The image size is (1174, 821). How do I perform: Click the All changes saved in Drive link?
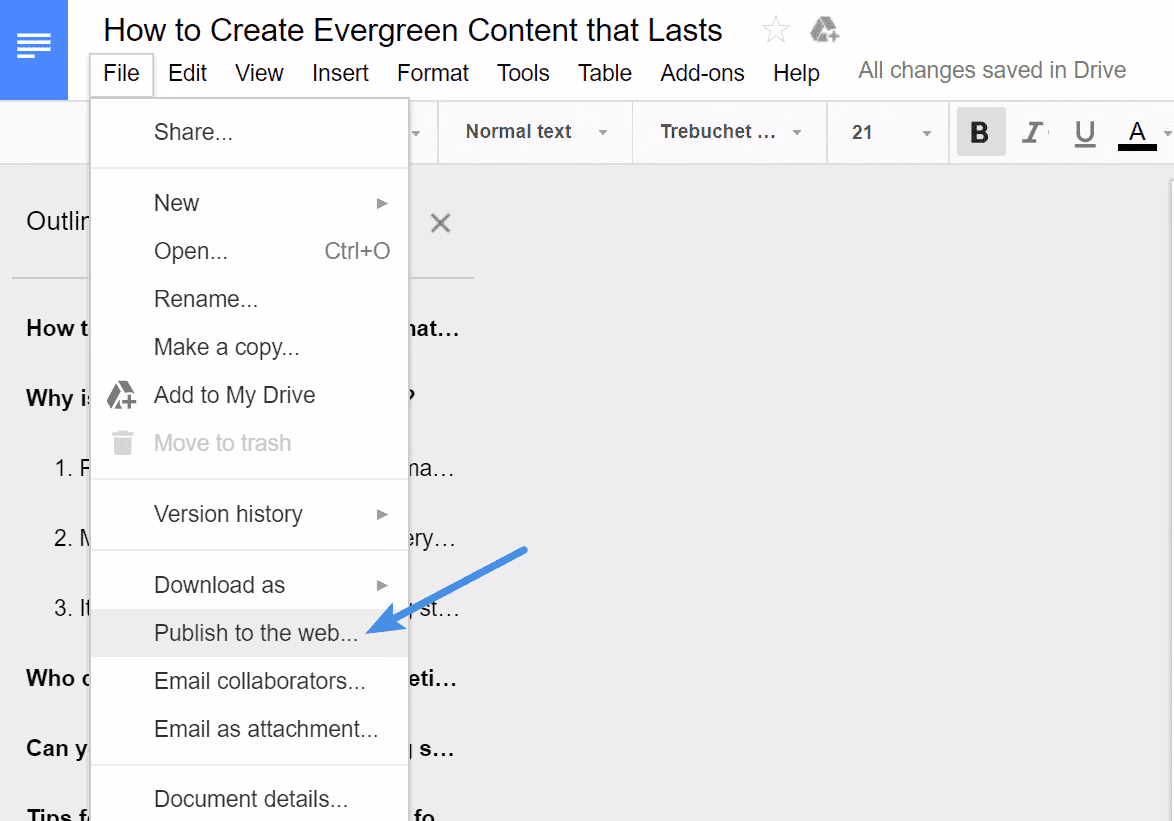pos(990,70)
